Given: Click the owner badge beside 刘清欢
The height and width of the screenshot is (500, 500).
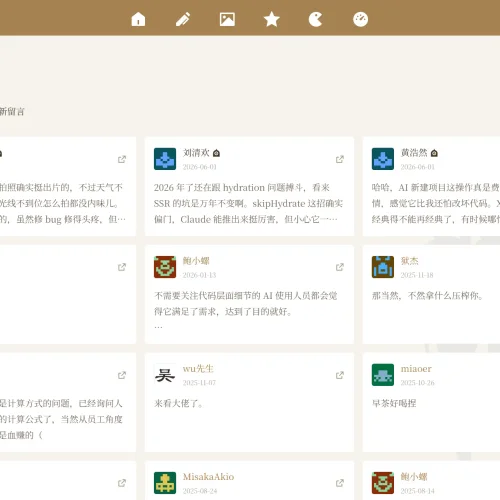Looking at the screenshot, I should coord(216,153).
